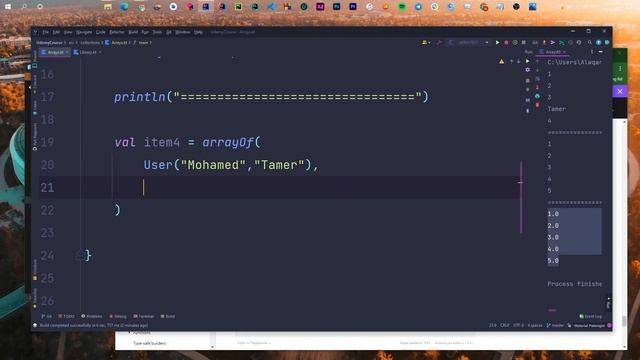Click the green arrow icon in toolbar
This screenshot has width=640, height=360.
coord(562,42)
